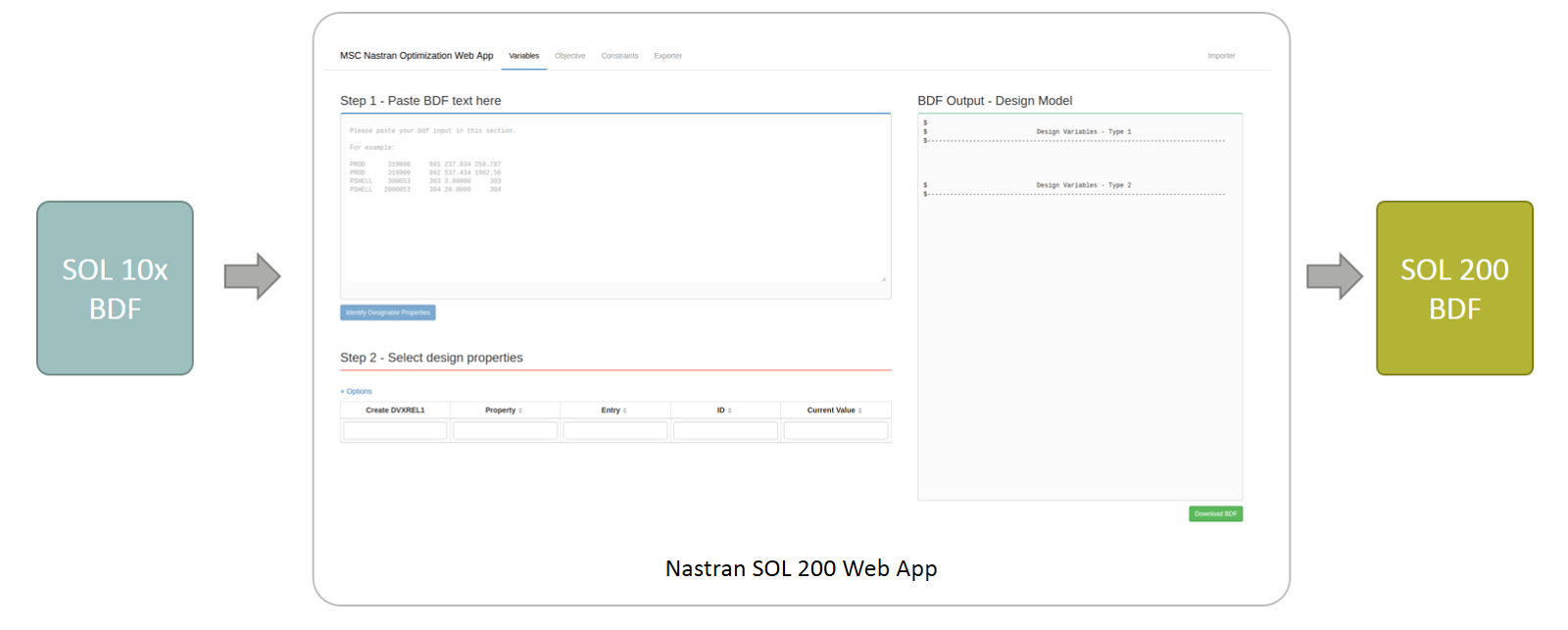1568x630 pixels.
Task: Click Identify Designable Properties button
Action: [388, 313]
